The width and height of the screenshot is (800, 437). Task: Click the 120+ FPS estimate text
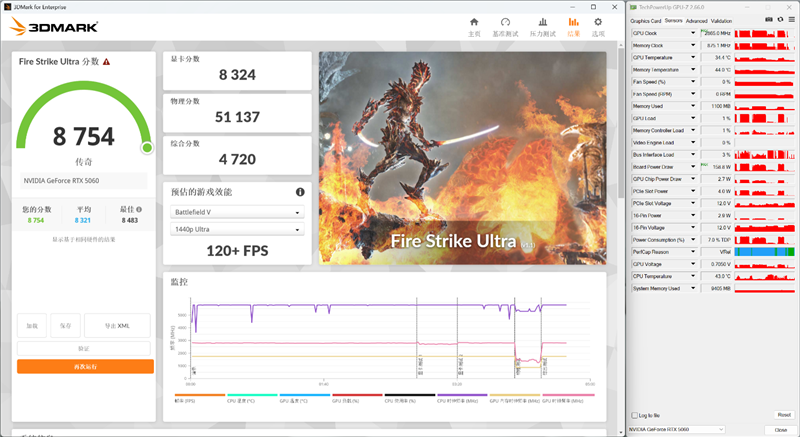237,251
